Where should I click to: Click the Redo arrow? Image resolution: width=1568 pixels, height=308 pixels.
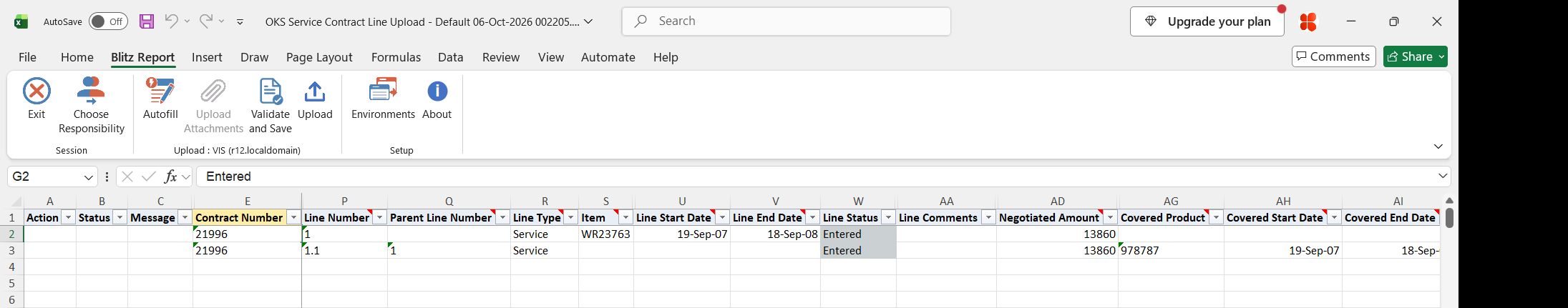pos(205,21)
